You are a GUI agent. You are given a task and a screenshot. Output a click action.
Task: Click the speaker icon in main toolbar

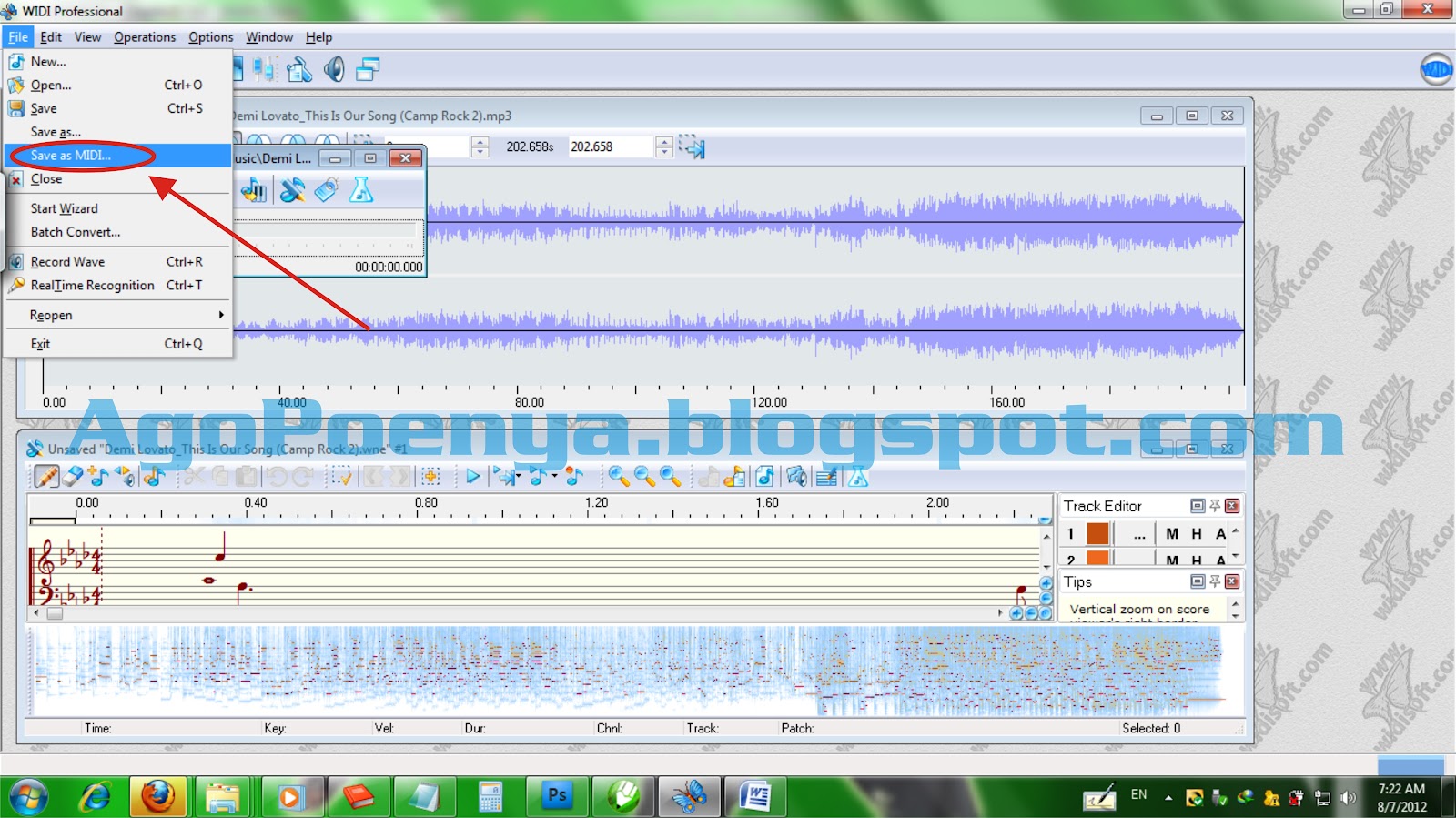[x=334, y=69]
